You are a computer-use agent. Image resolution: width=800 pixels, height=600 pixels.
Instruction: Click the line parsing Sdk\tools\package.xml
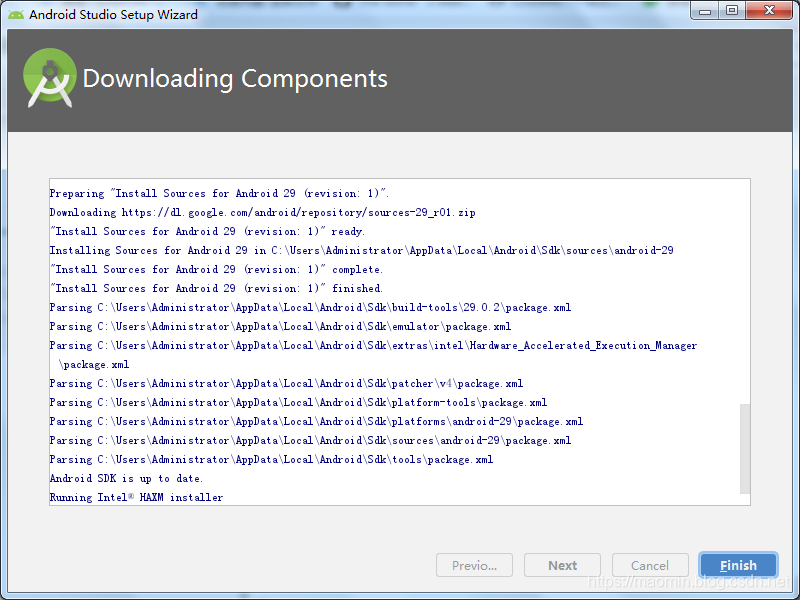tap(271, 460)
